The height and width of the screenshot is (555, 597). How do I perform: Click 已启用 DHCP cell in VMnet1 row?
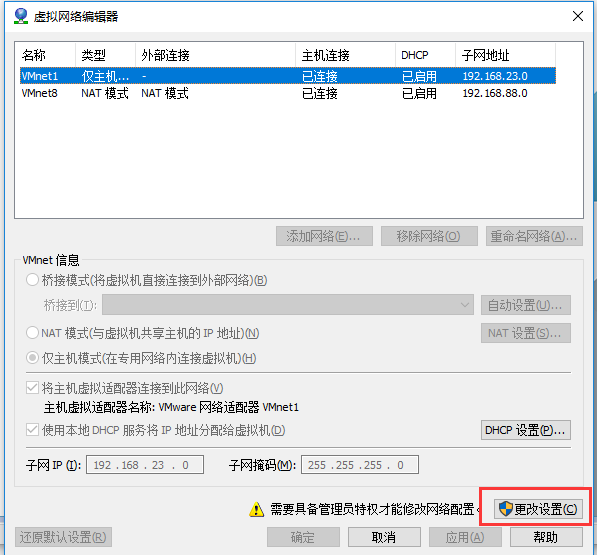pos(419,76)
